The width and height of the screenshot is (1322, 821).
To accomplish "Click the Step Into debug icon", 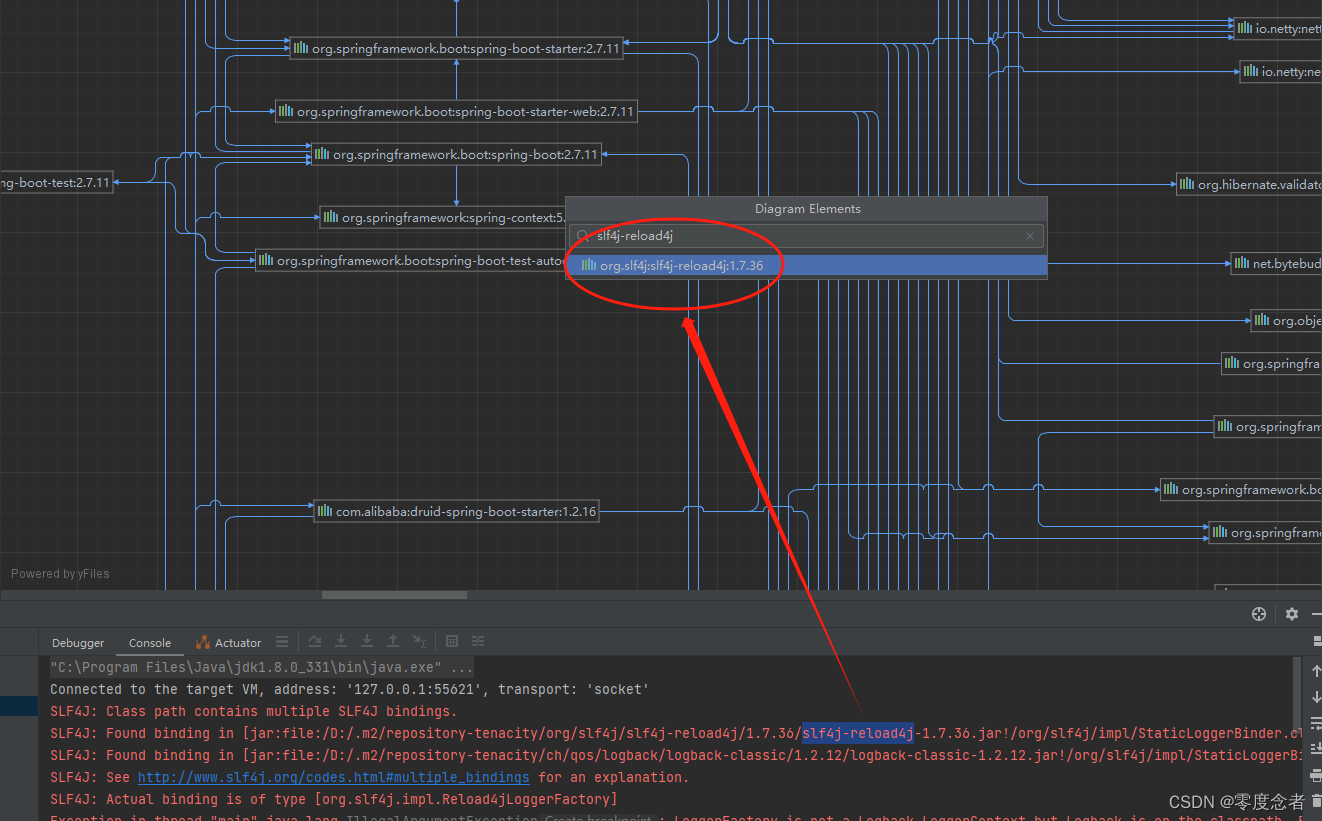I will [341, 642].
